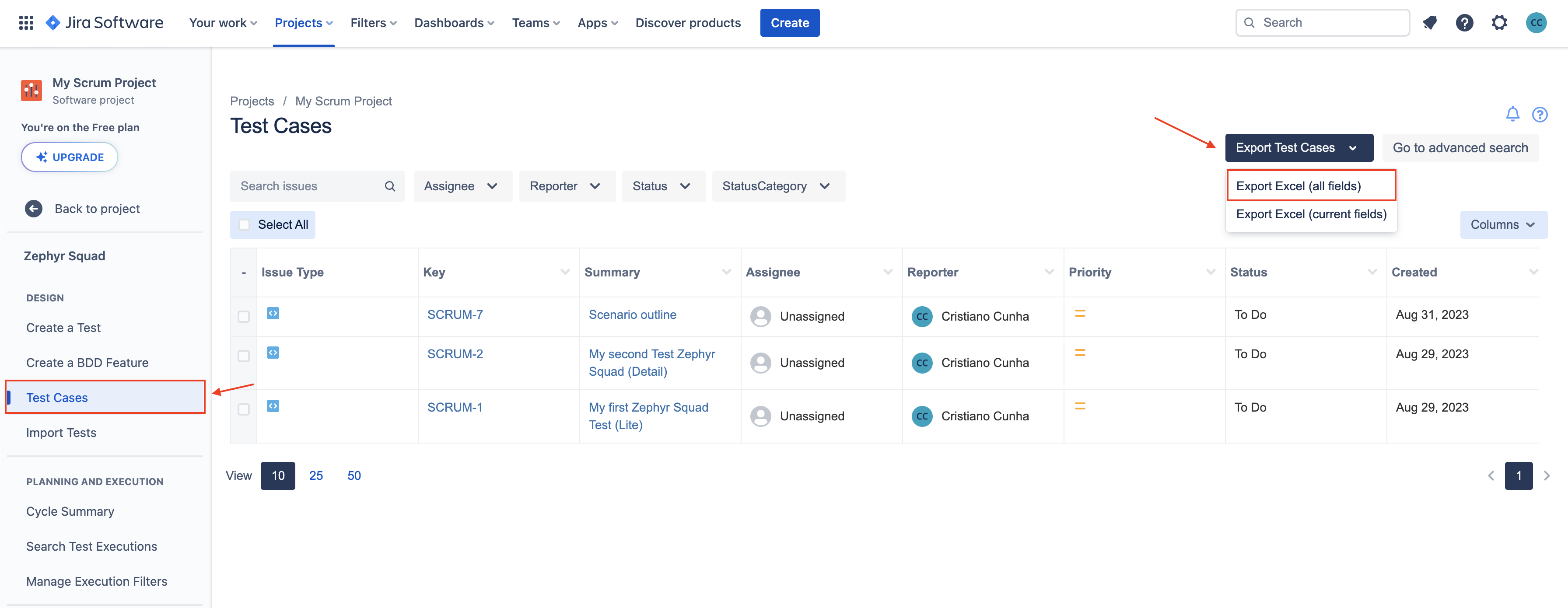The image size is (1568, 608).
Task: Open Create a BDD Feature in sidebar
Action: pos(87,363)
